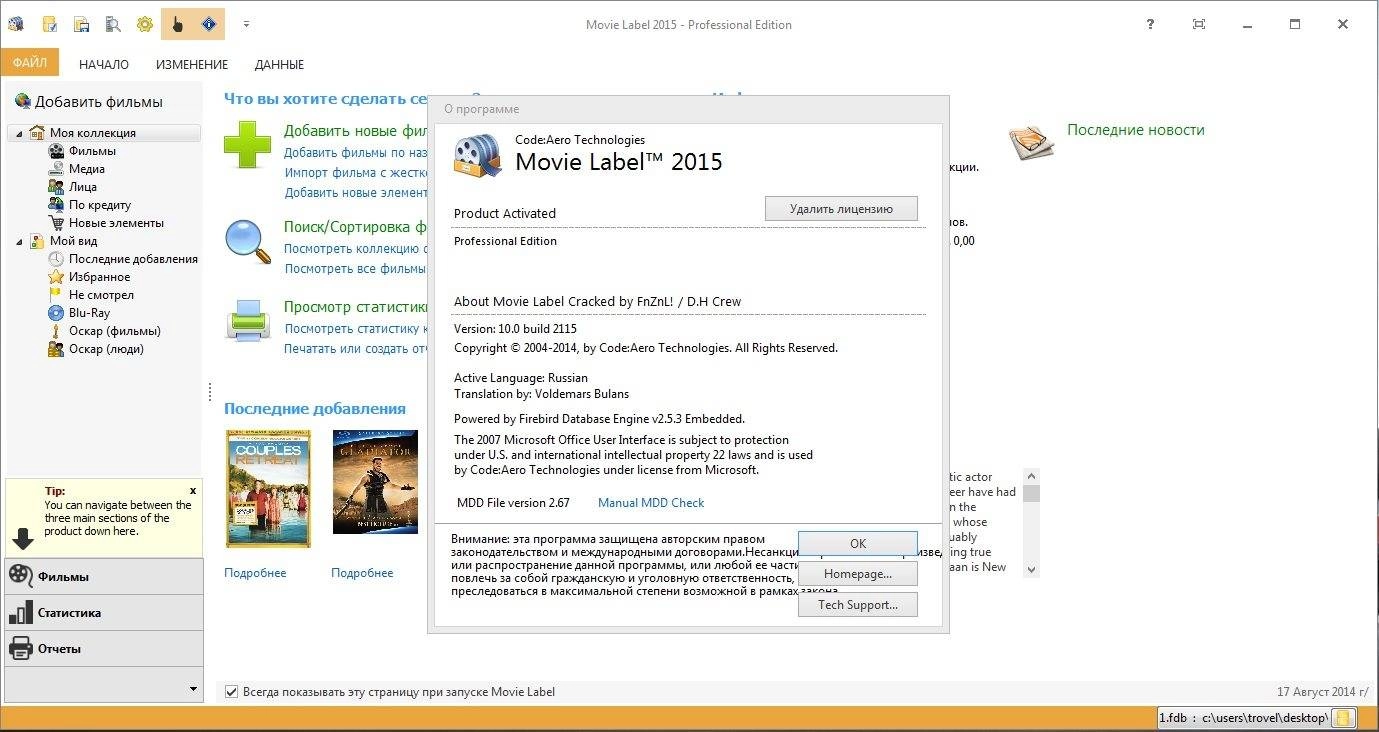Open the quick access toolbar customize dropdown

tap(246, 24)
